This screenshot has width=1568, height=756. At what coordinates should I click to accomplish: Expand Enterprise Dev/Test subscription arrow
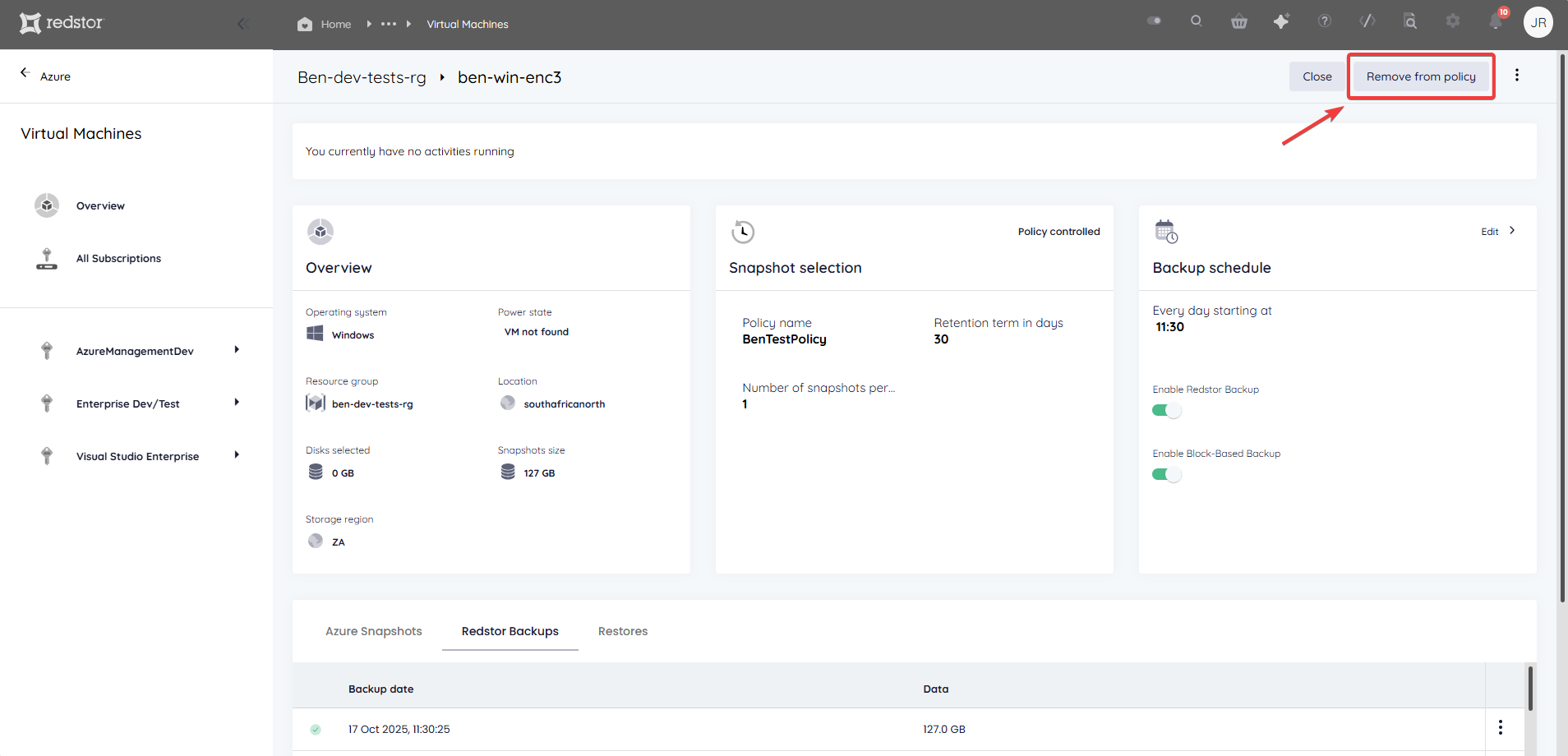[237, 403]
